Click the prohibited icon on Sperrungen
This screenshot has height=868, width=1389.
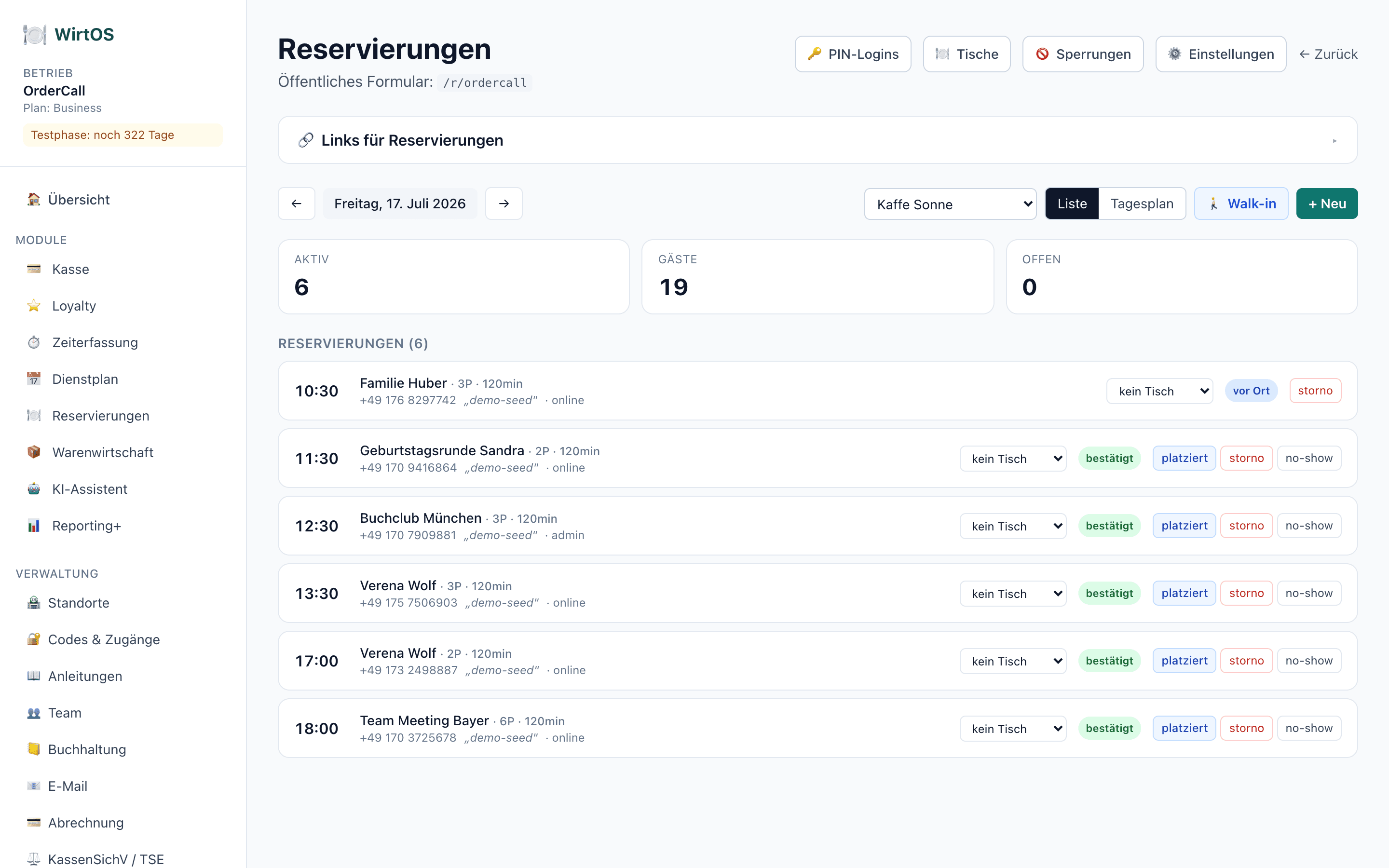pyautogui.click(x=1042, y=54)
